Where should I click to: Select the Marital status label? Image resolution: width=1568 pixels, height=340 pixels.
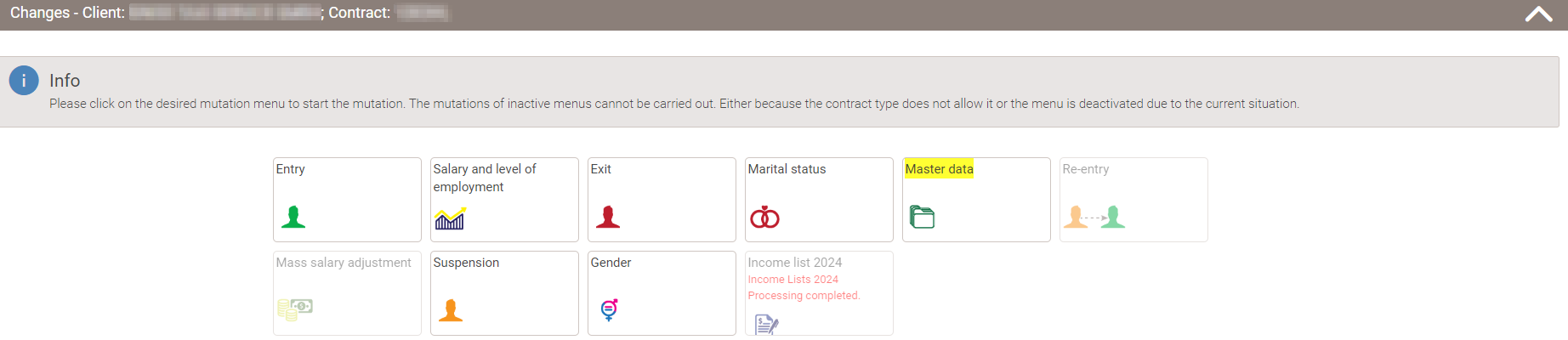787,169
